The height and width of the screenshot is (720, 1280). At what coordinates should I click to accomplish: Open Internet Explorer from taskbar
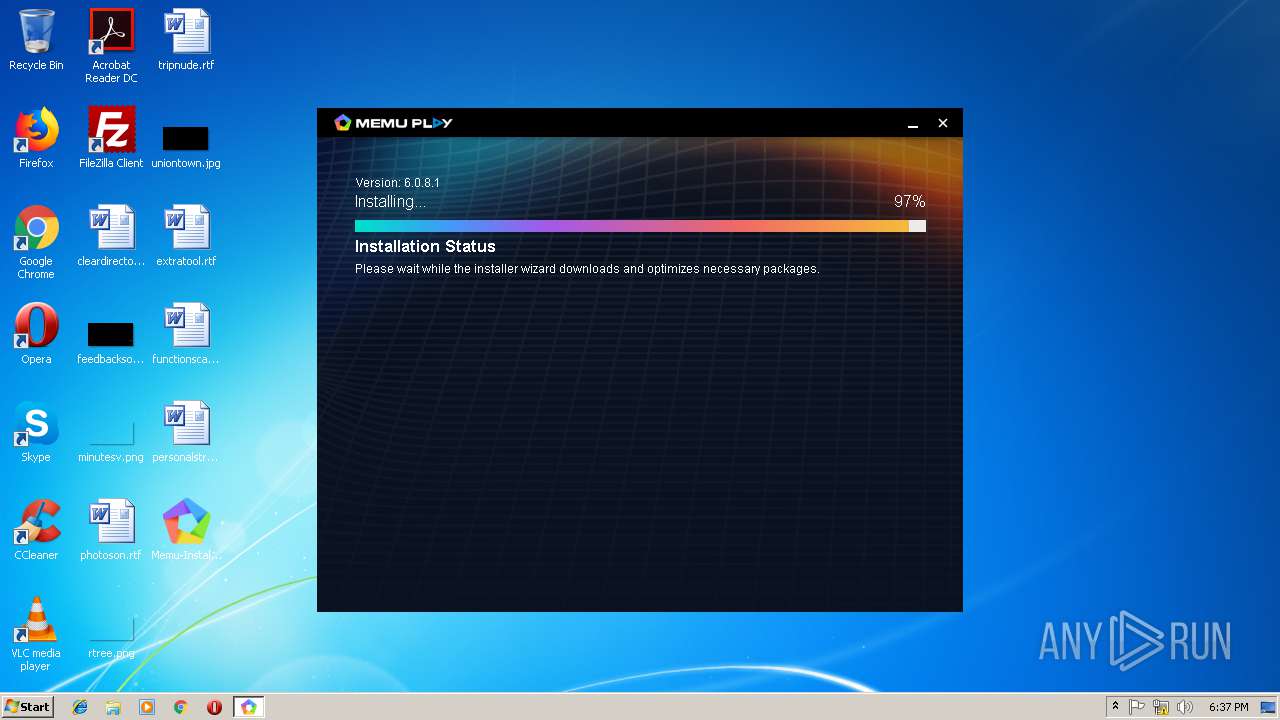point(80,707)
